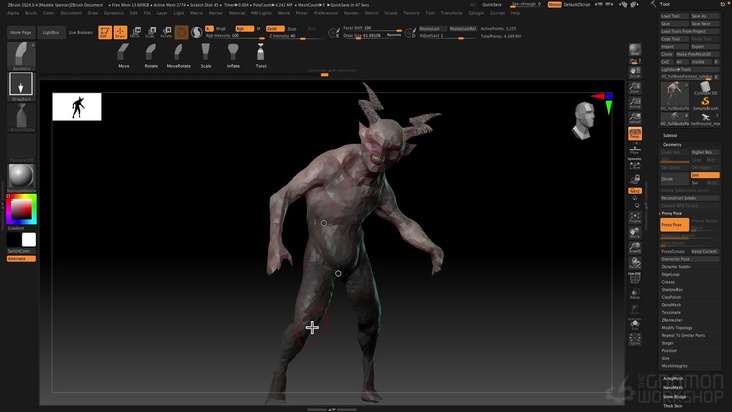
Task: Expand the Crease subsection
Action: [668, 282]
